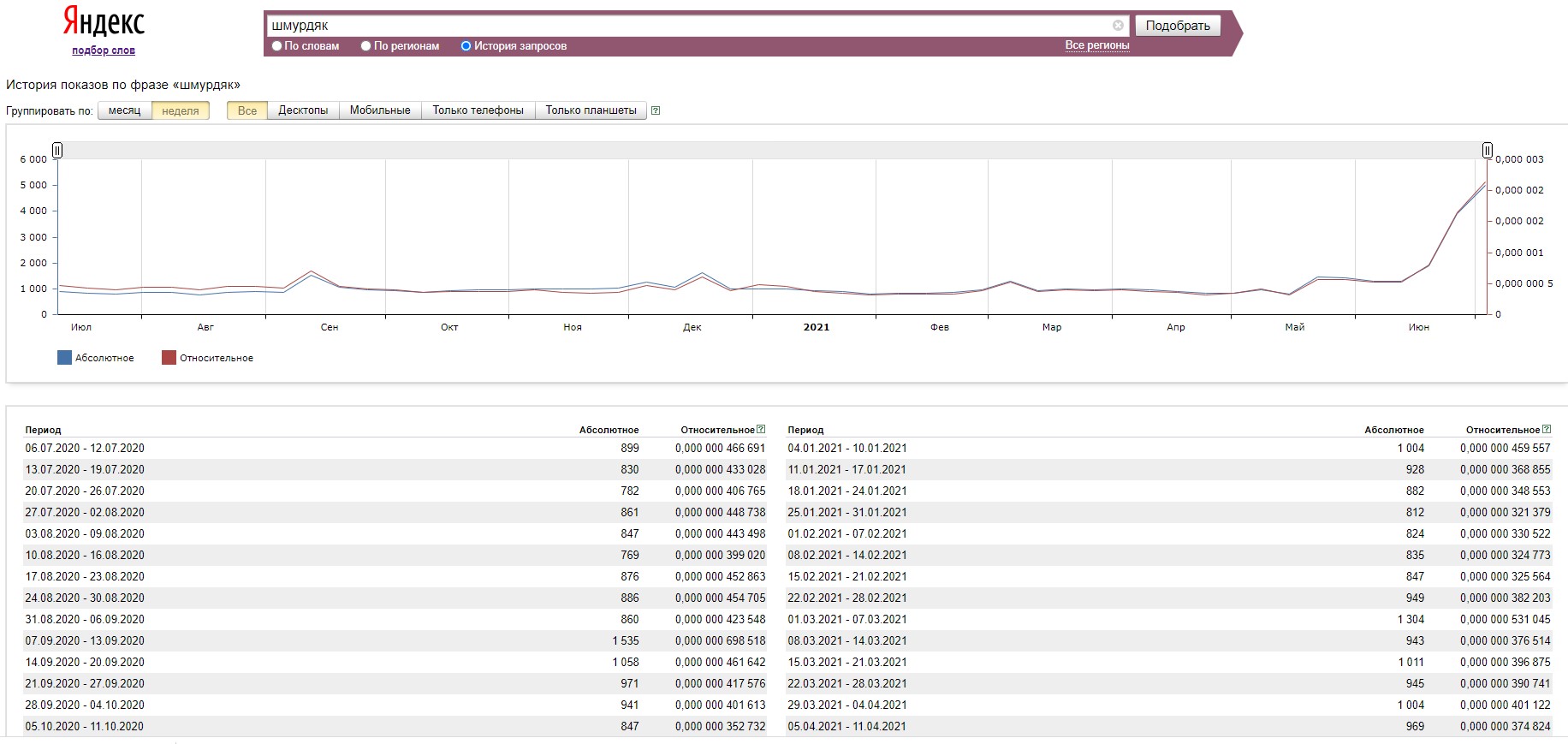
Task: Select the По регионам radio button
Action: (x=365, y=46)
